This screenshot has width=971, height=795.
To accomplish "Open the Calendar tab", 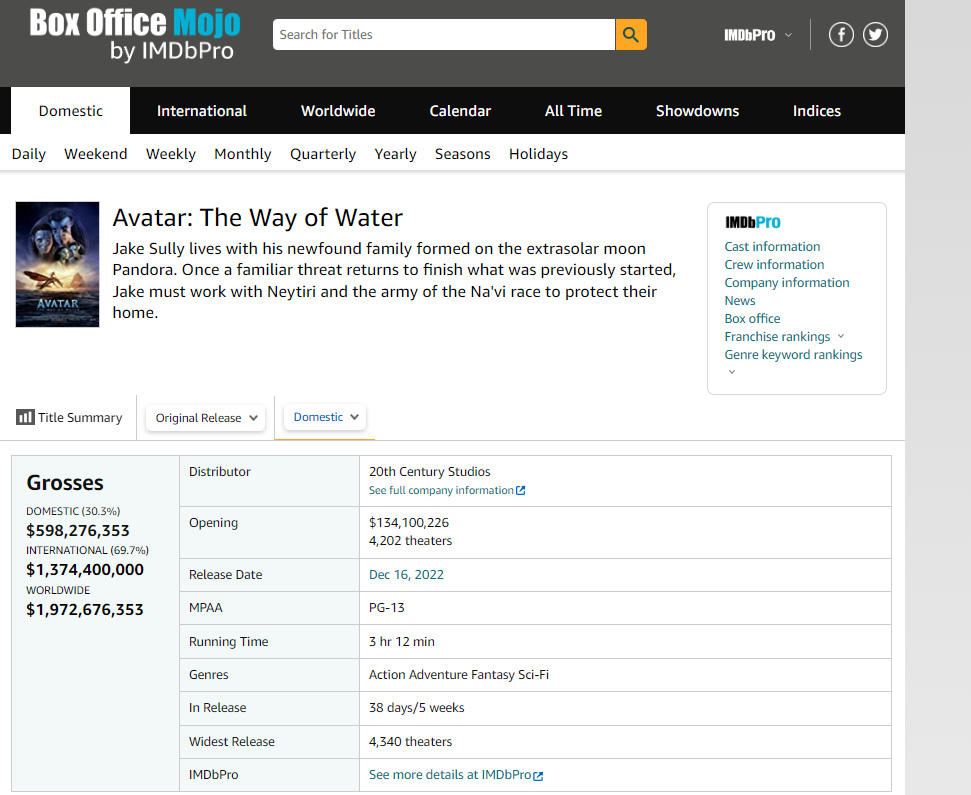I will pyautogui.click(x=460, y=111).
